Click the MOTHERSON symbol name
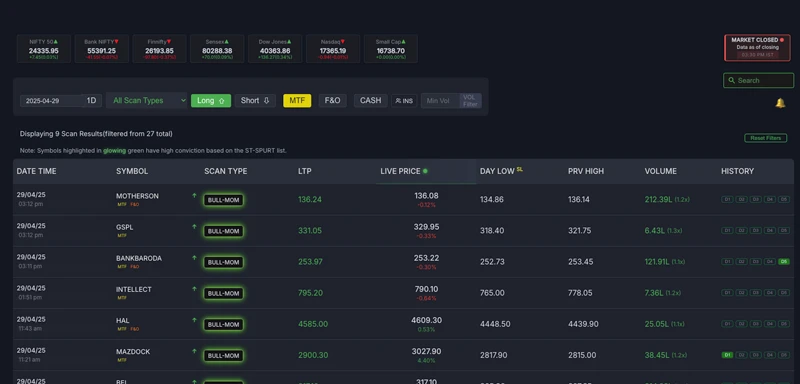 pos(137,196)
